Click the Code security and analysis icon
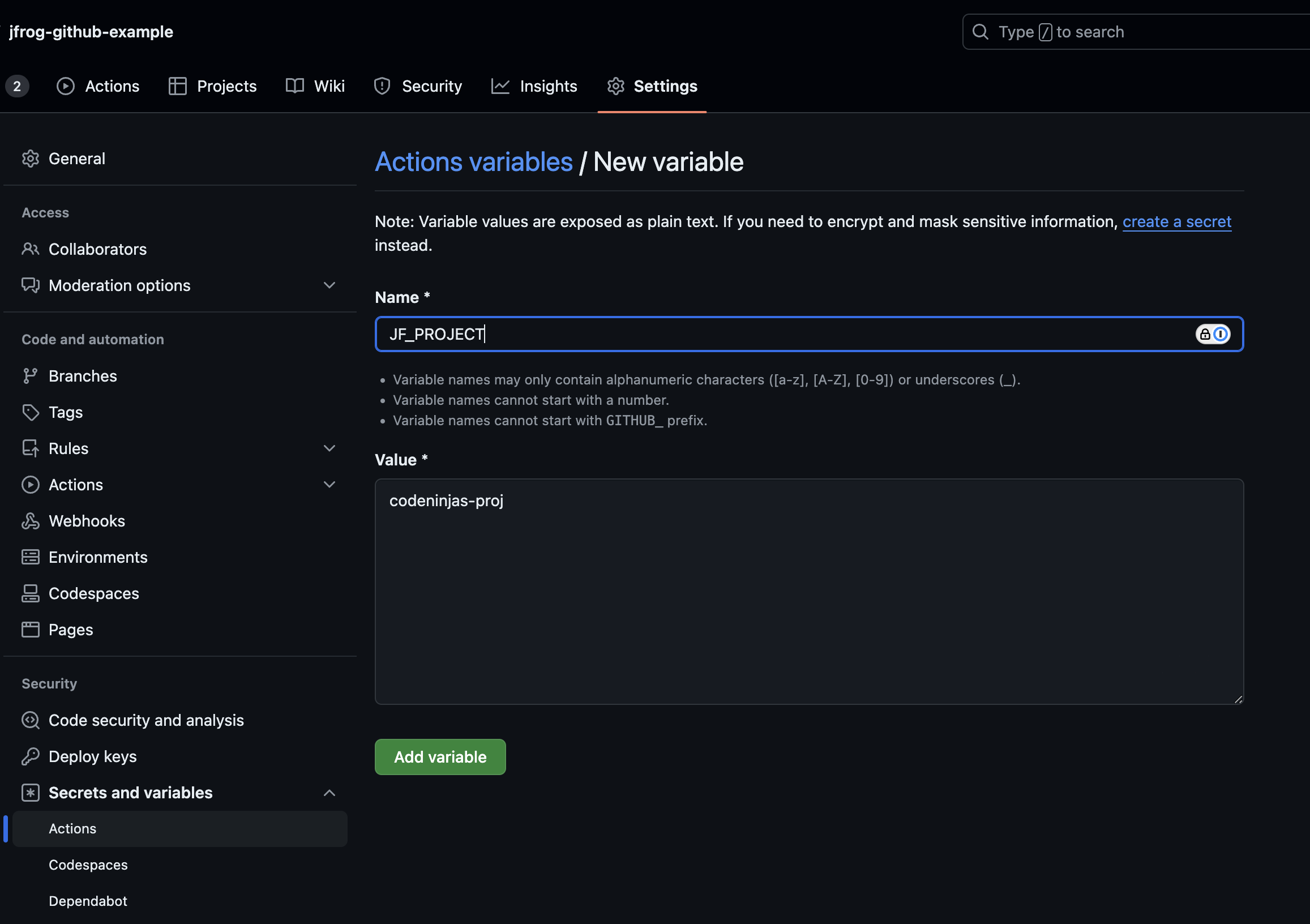 pos(30,720)
